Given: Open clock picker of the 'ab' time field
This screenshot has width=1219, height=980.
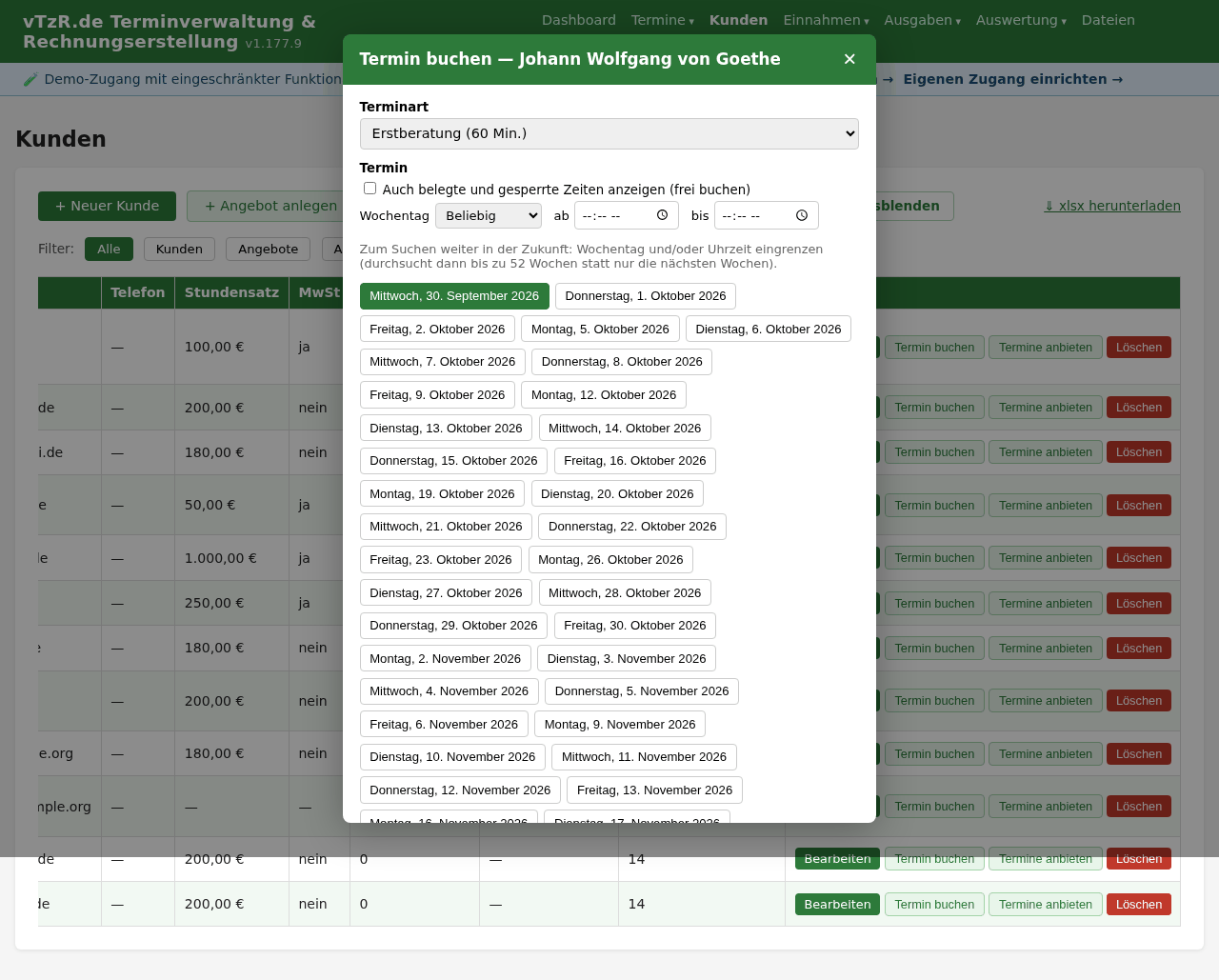Looking at the screenshot, I should [x=662, y=215].
